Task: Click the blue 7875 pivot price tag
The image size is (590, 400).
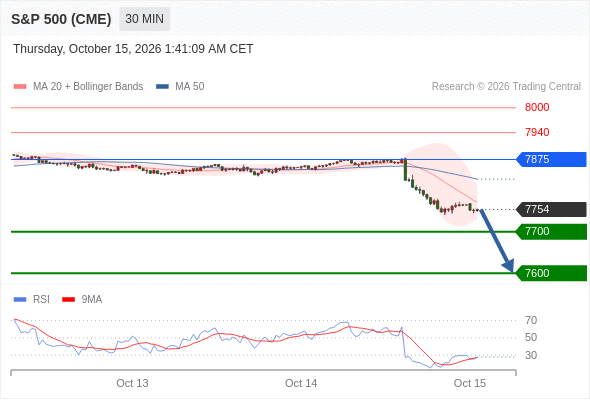Action: coord(551,159)
